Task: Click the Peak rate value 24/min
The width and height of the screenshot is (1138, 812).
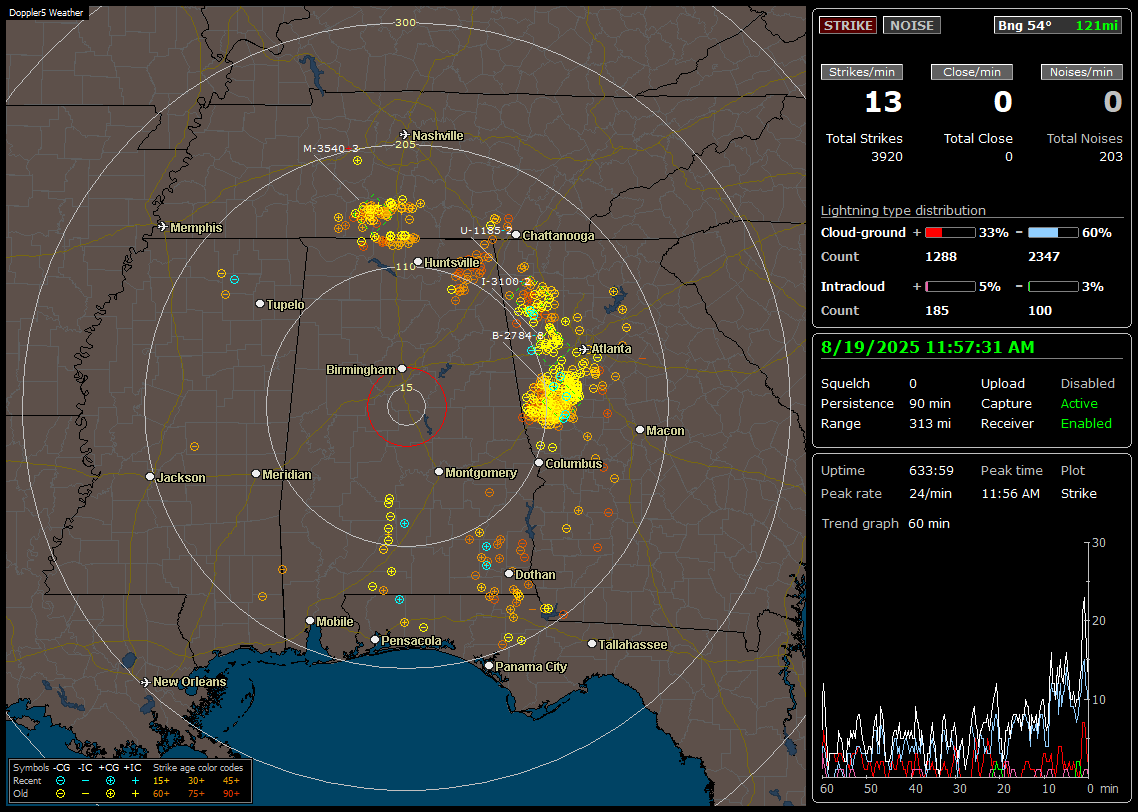Action: point(931,493)
